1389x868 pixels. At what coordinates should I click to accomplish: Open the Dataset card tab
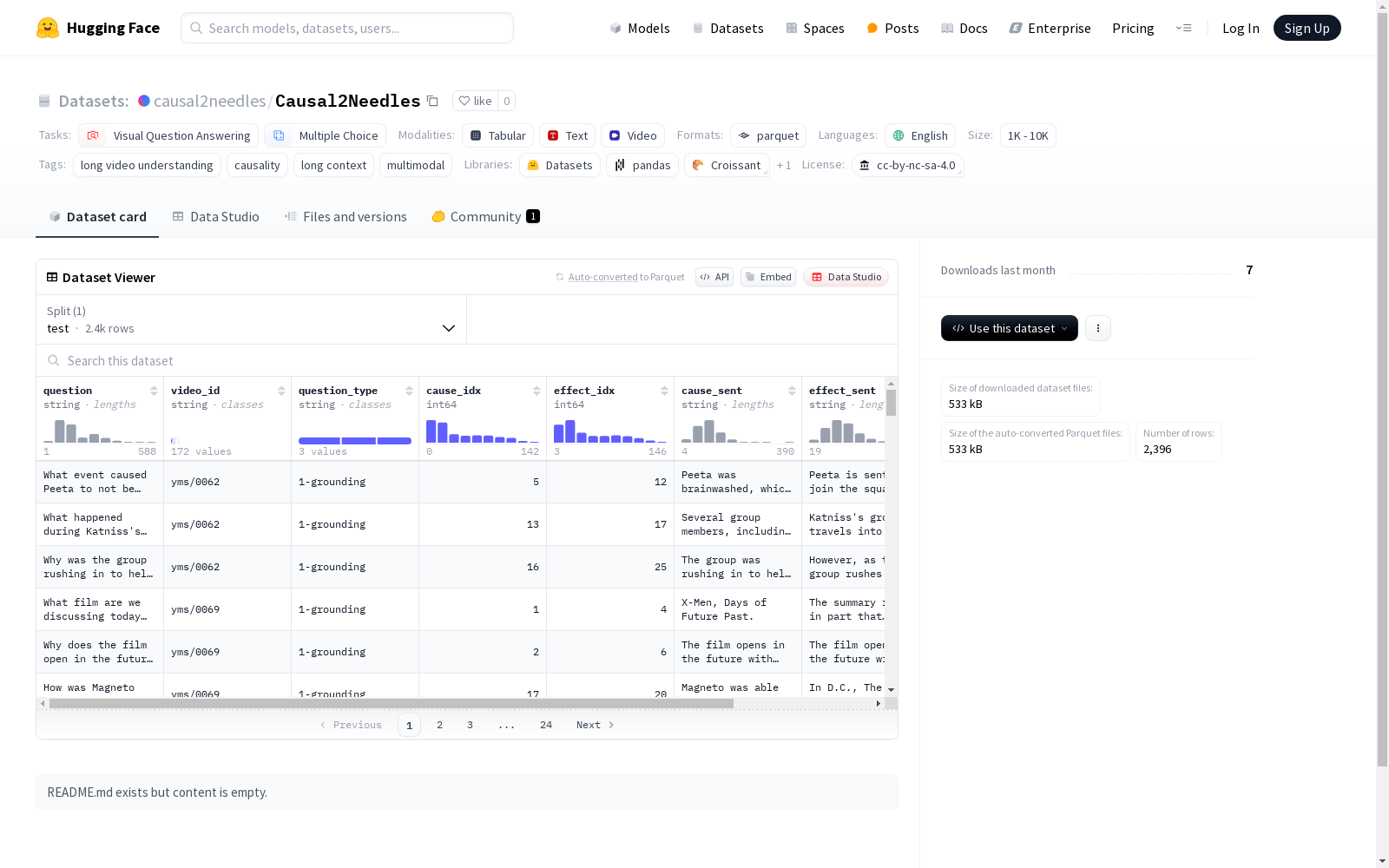[x=97, y=217]
